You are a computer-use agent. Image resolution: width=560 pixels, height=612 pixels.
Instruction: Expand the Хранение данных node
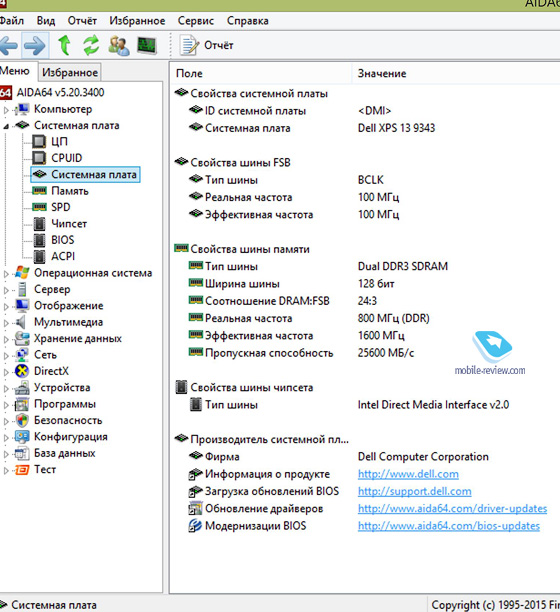pos(6,340)
